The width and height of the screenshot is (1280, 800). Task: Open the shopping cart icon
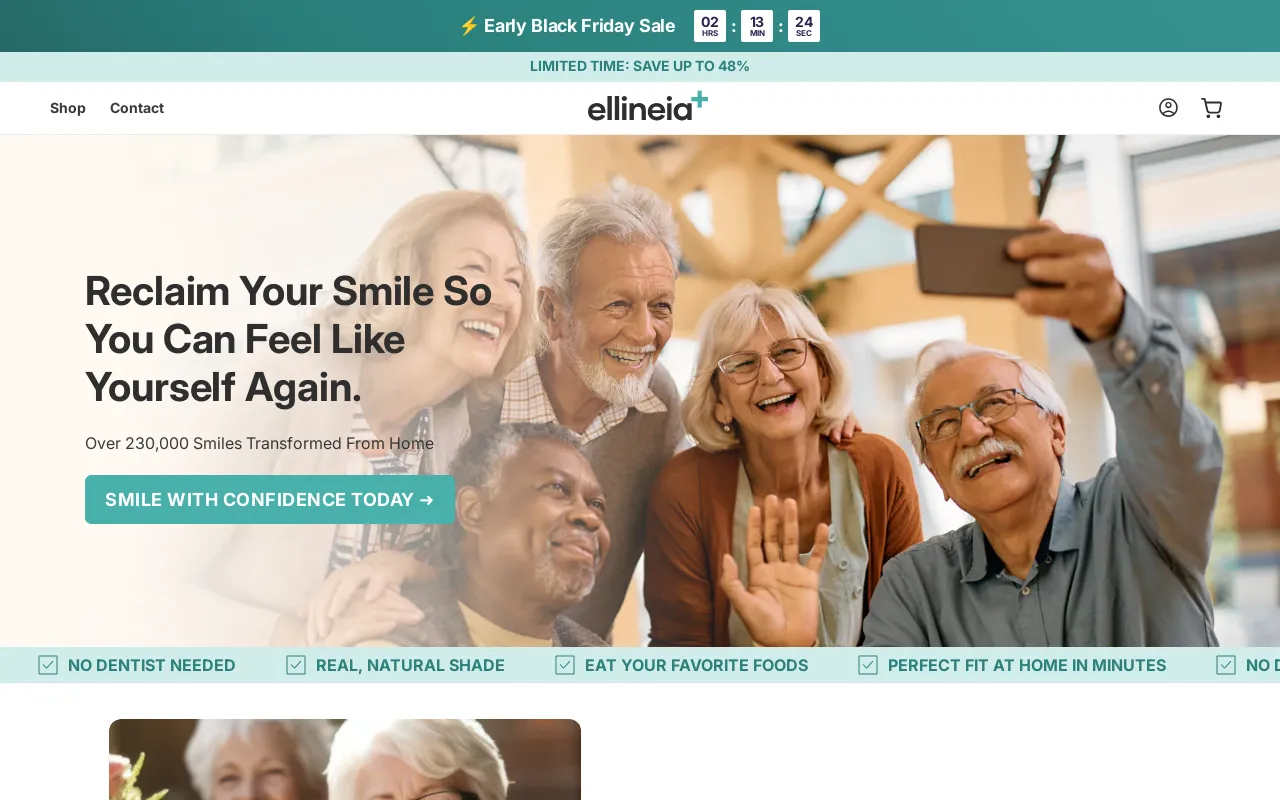pyautogui.click(x=1212, y=108)
